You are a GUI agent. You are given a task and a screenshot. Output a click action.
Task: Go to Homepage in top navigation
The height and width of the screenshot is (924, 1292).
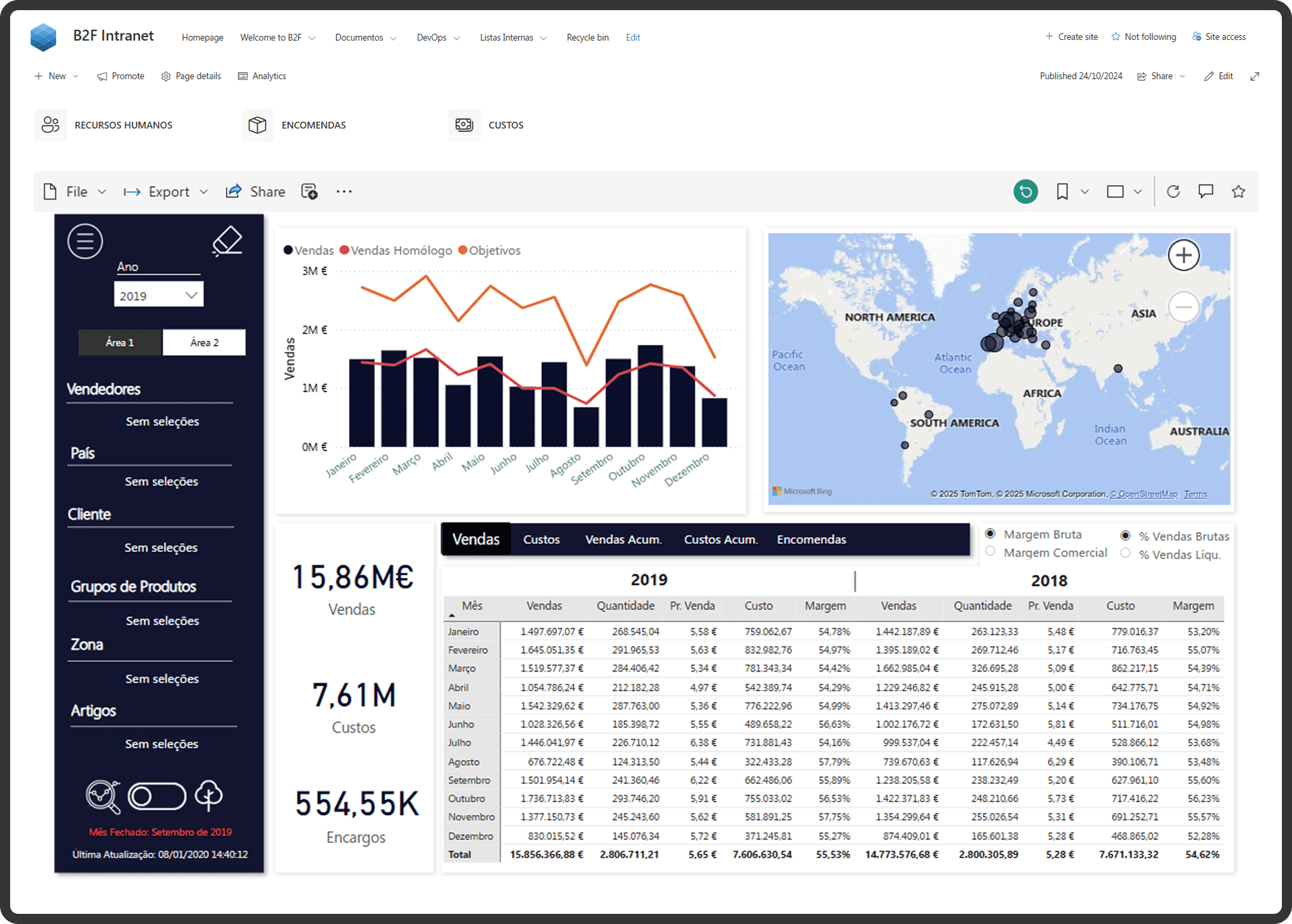point(202,37)
